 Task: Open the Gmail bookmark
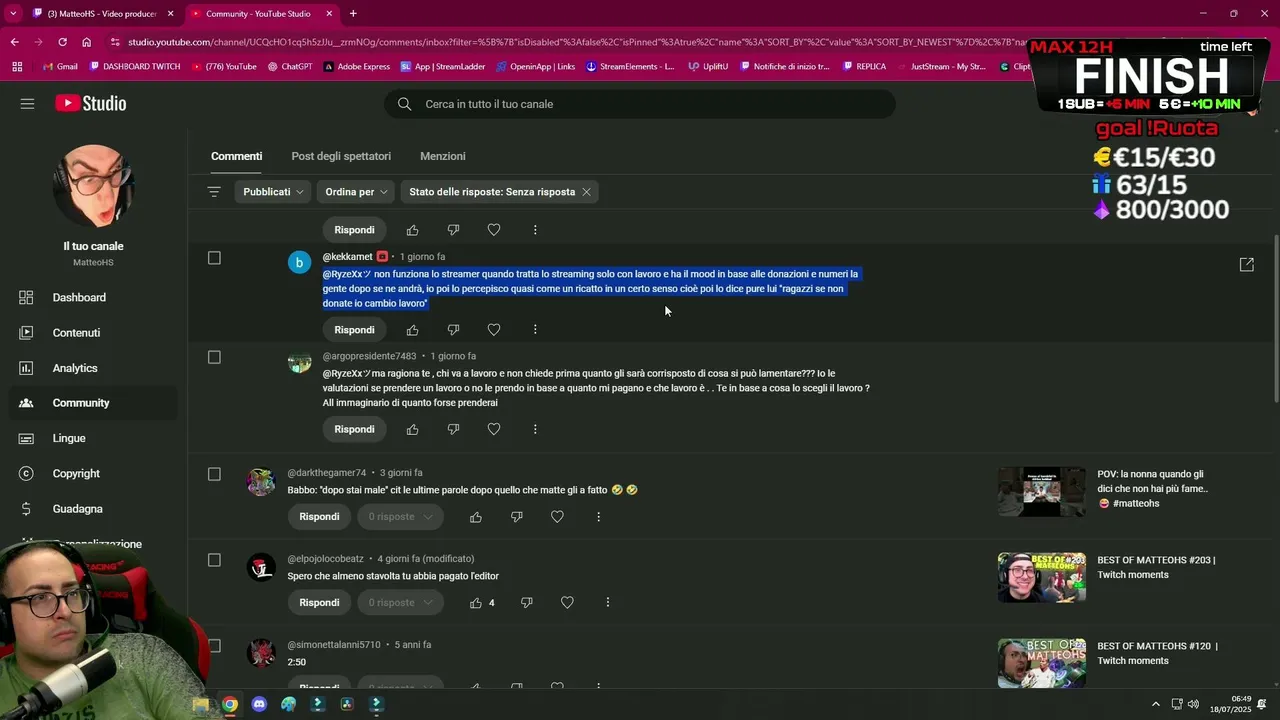[x=60, y=67]
